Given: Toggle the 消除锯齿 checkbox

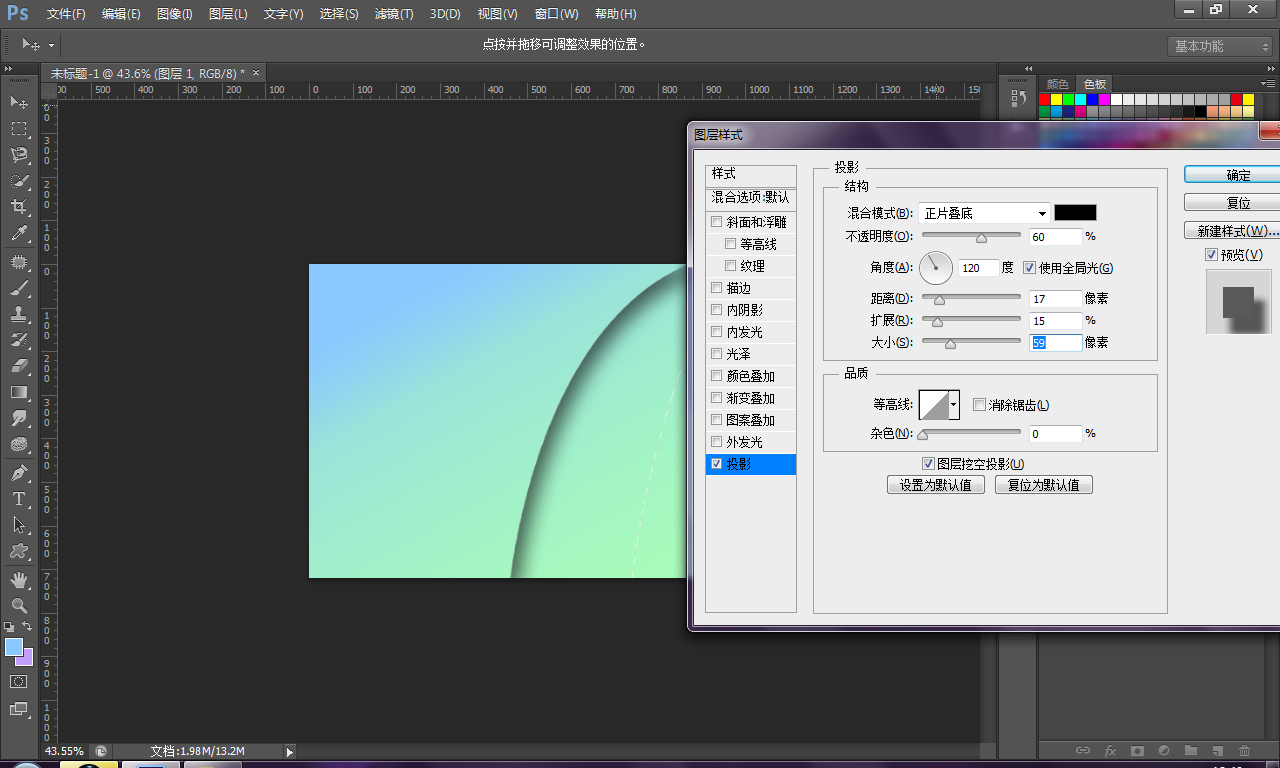Looking at the screenshot, I should [979, 405].
